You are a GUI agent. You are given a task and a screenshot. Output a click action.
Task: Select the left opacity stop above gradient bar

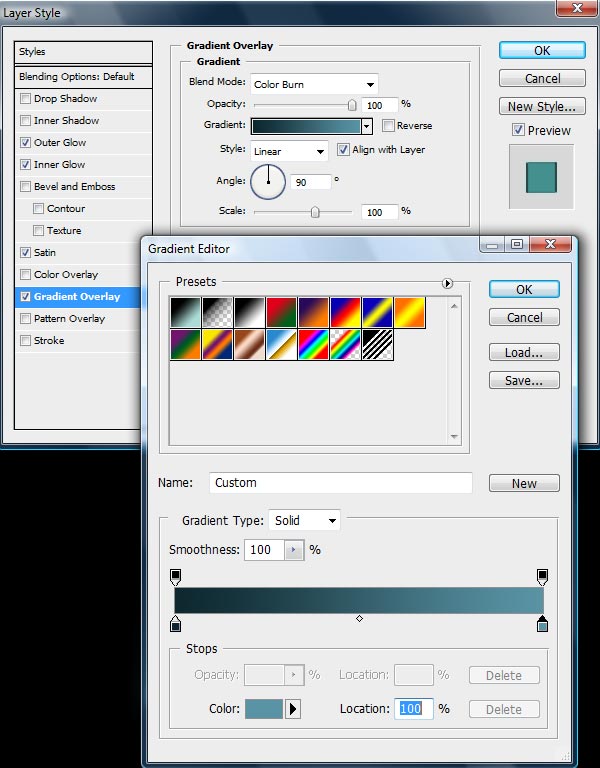[175, 577]
